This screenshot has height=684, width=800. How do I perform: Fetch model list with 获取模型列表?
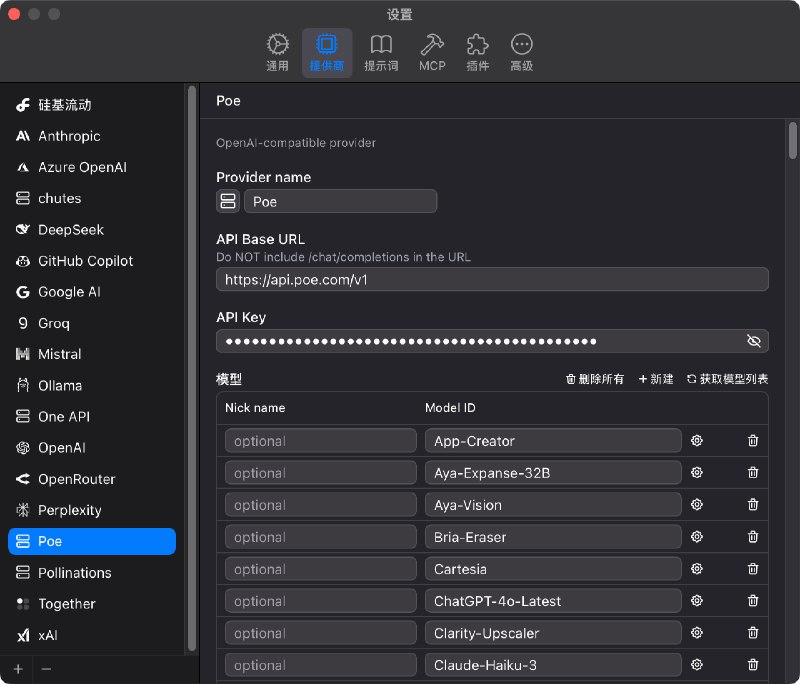click(x=728, y=379)
